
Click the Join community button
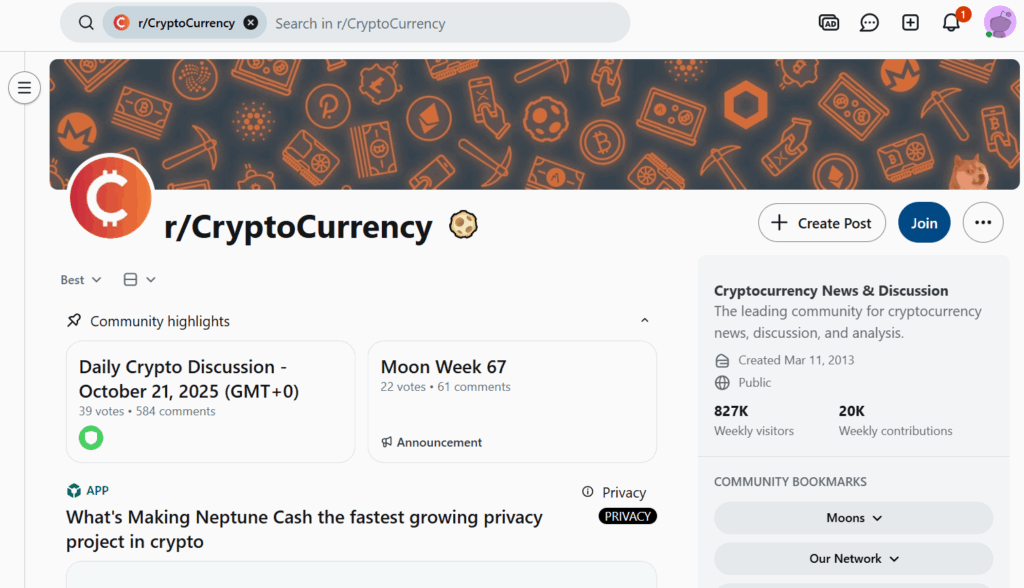click(x=924, y=223)
